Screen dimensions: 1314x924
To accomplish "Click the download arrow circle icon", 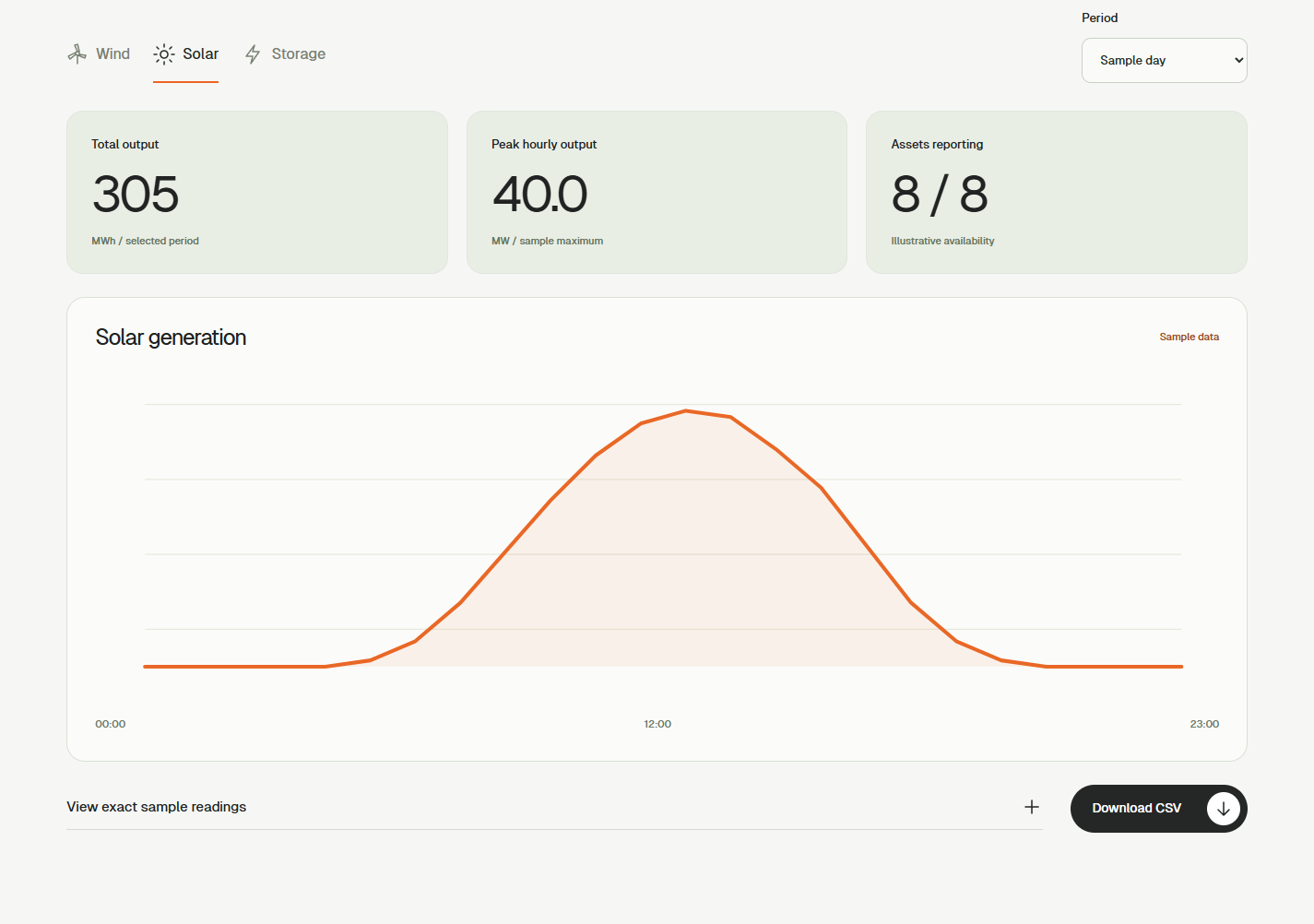I will (1224, 809).
